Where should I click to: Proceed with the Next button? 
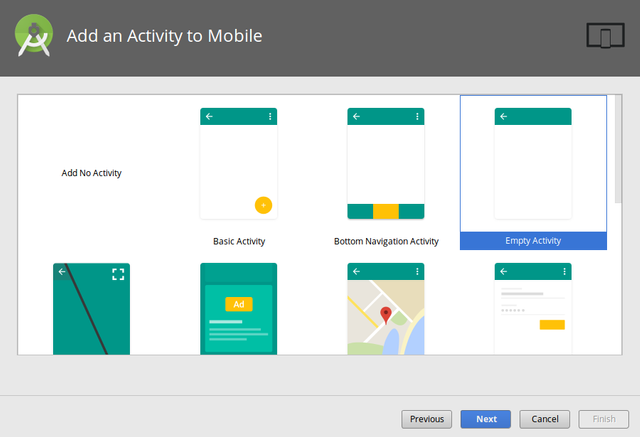(x=486, y=419)
